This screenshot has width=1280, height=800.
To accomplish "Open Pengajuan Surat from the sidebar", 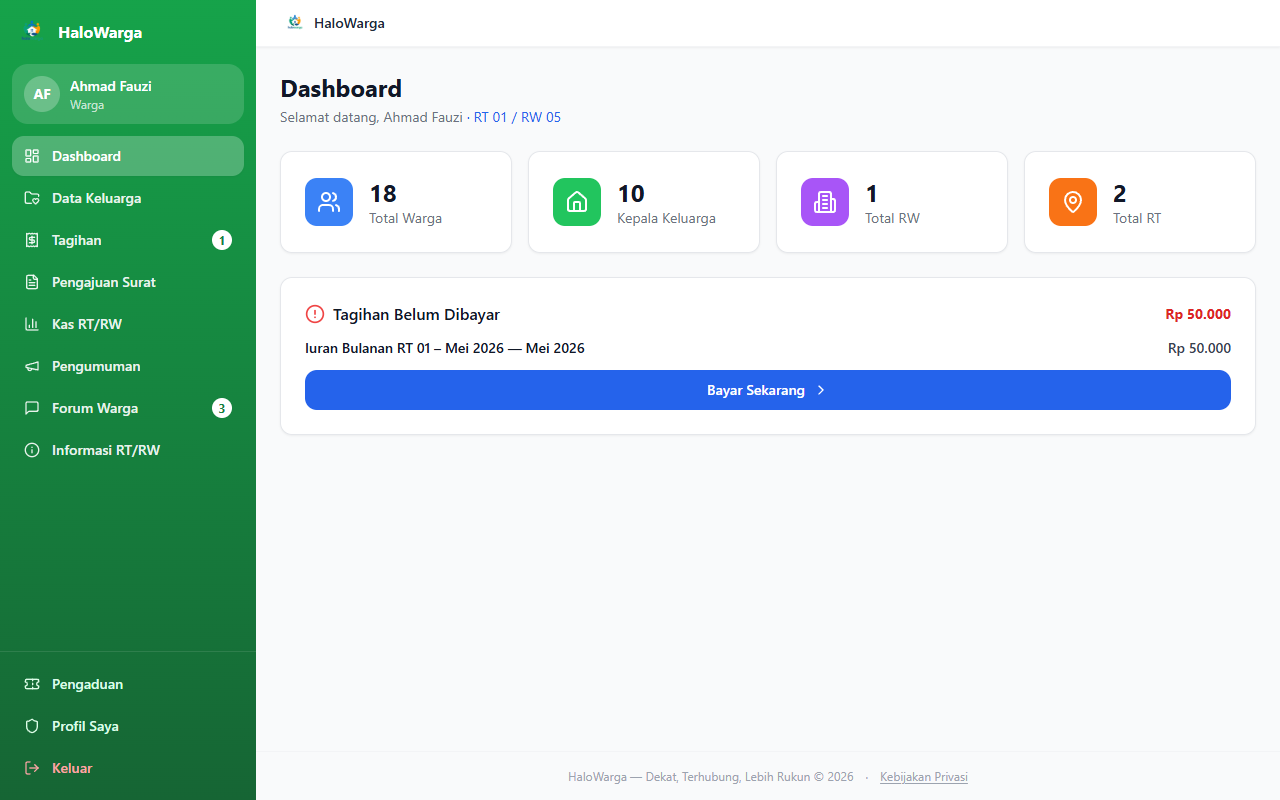I will (x=128, y=282).
